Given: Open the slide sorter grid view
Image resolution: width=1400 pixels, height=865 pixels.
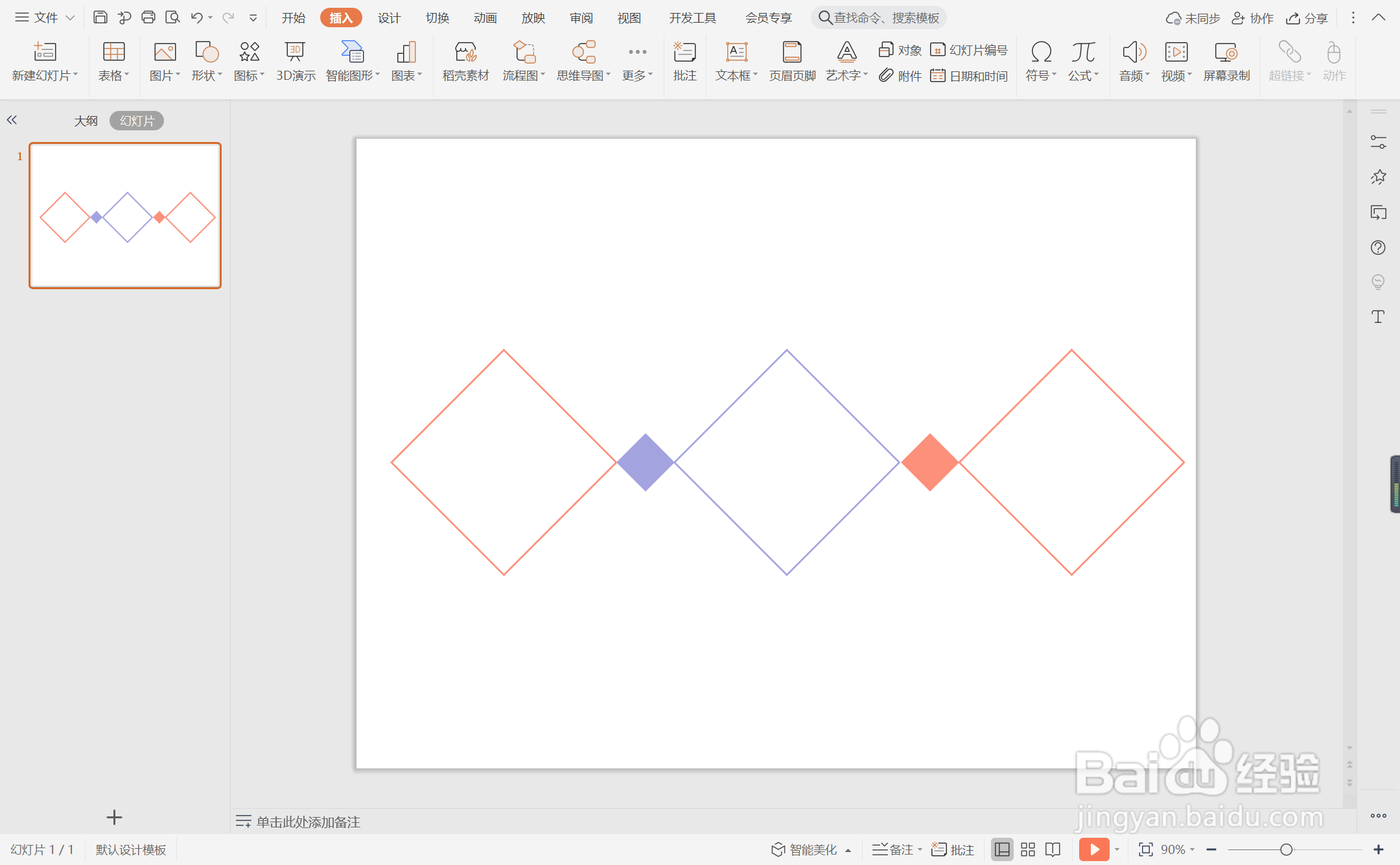Looking at the screenshot, I should [1028, 849].
